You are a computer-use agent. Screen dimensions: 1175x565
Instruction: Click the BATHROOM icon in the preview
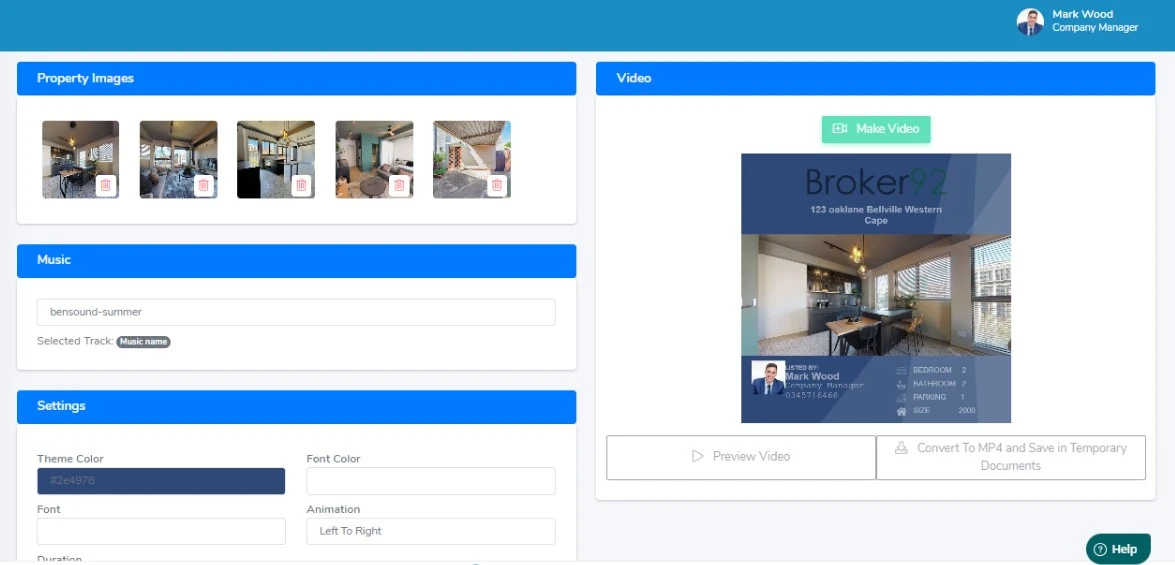coord(901,384)
